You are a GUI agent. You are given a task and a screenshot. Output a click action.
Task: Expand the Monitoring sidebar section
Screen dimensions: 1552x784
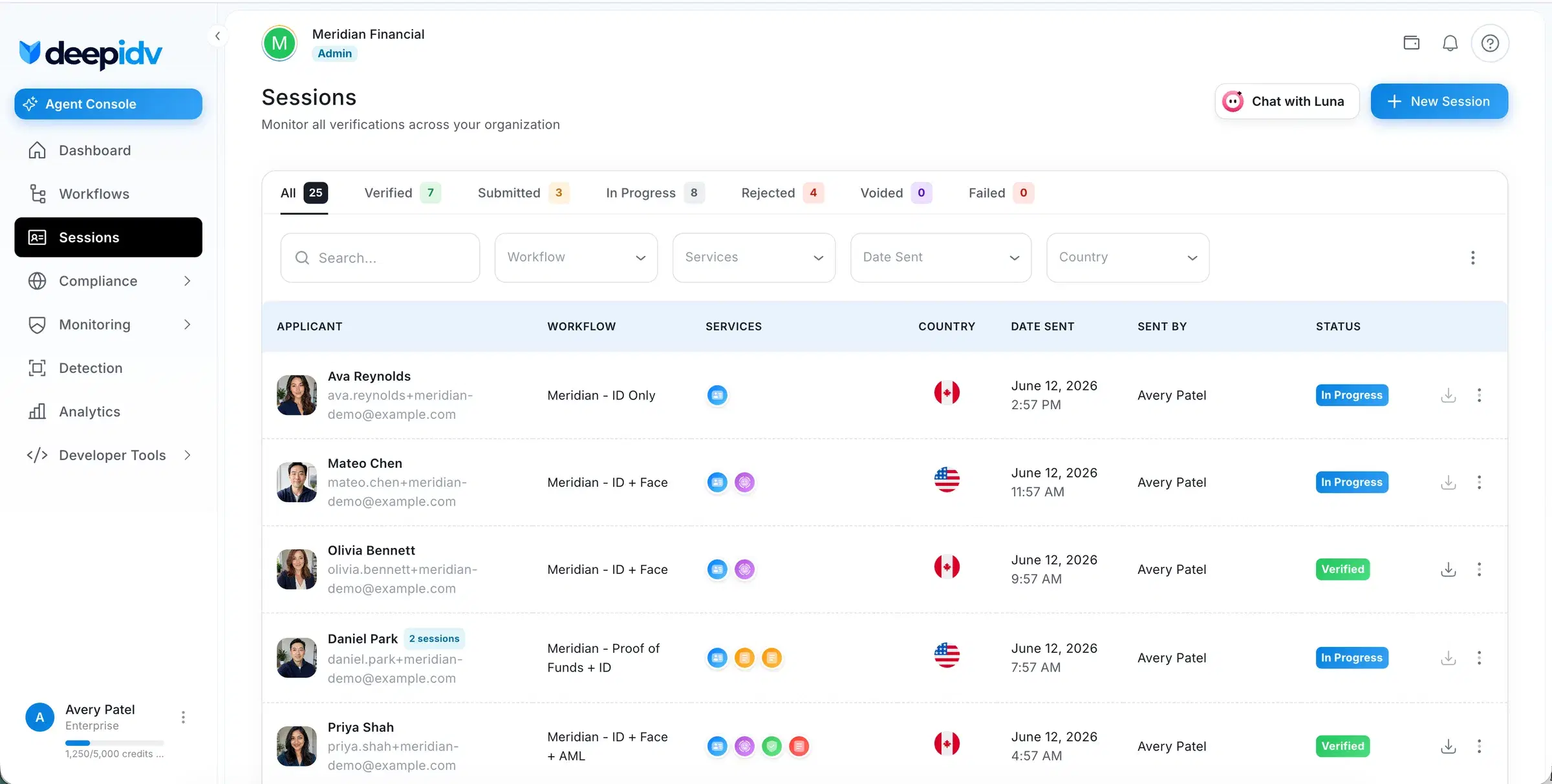109,324
